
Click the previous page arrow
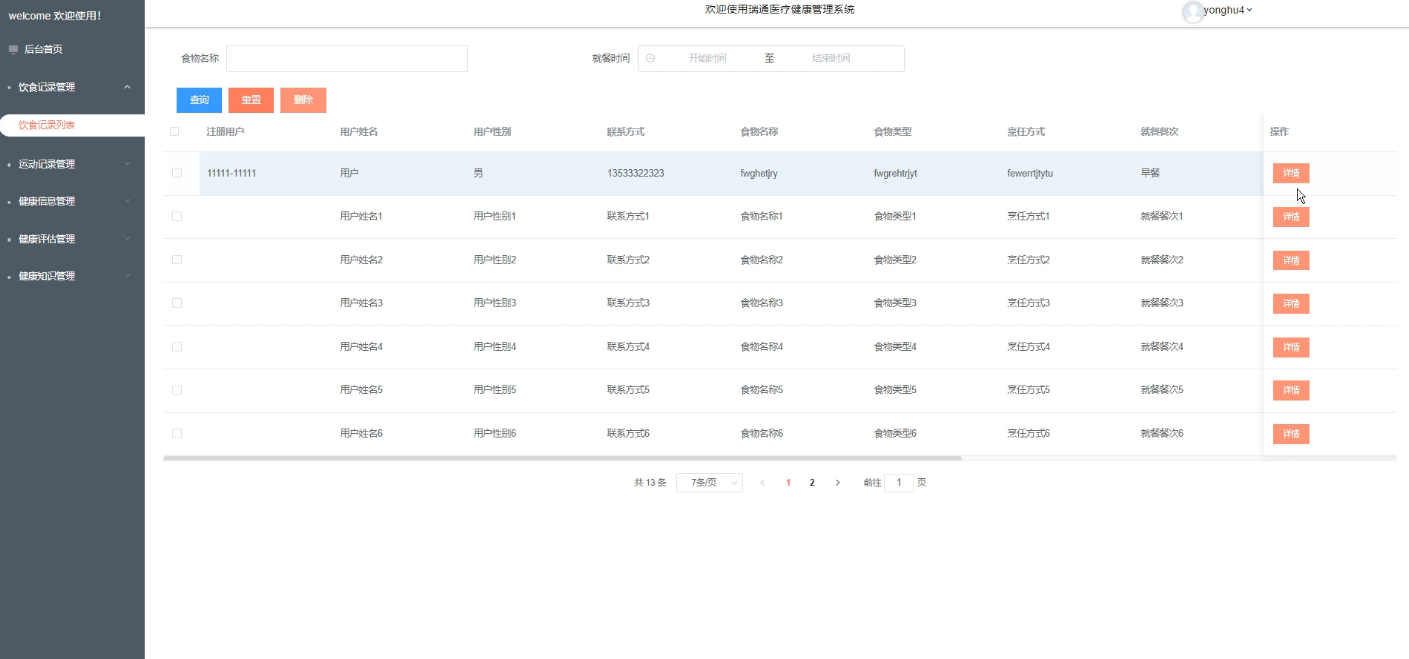763,482
